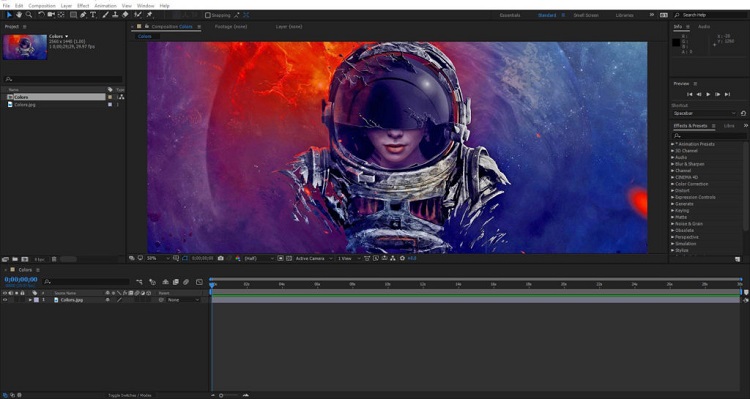Open the Effect menu
This screenshot has width=750, height=399.
(83, 6)
